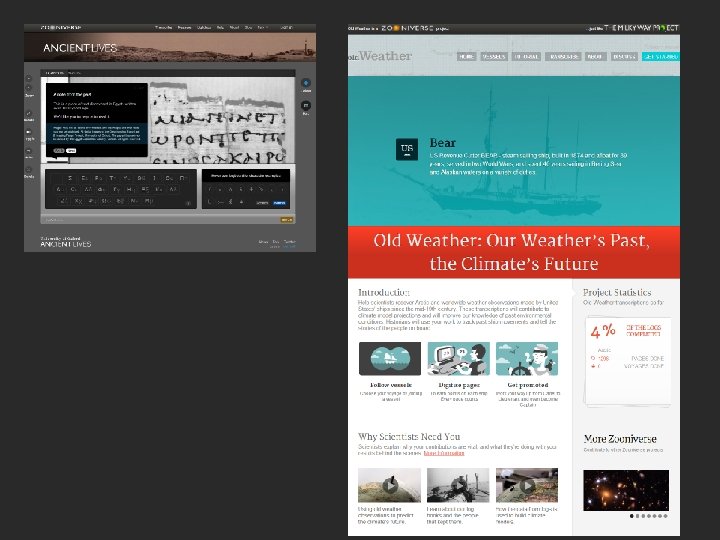Click the Zooniverse logo on Ancient Lives page
The image size is (720, 540).
click(61, 28)
